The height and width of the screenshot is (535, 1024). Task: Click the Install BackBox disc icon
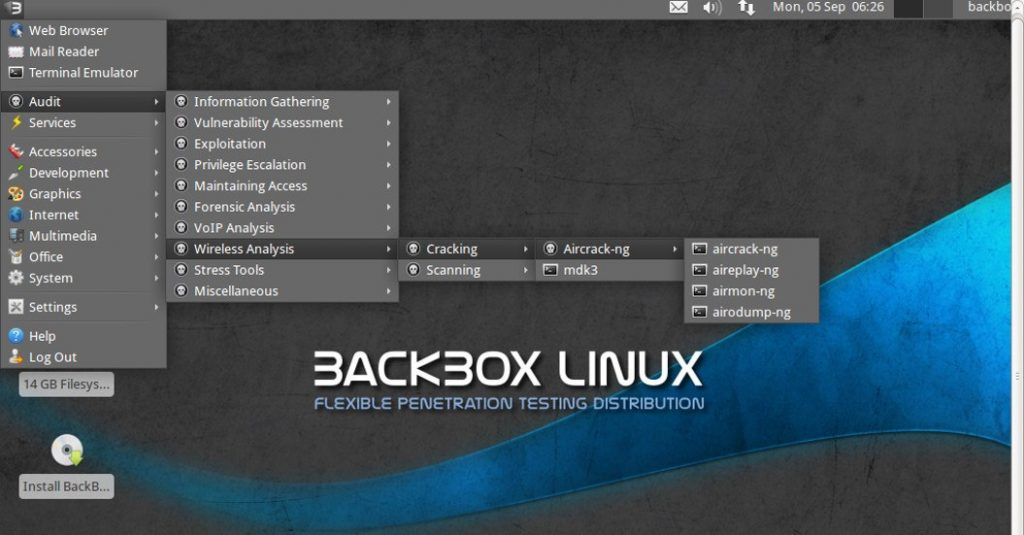click(67, 451)
